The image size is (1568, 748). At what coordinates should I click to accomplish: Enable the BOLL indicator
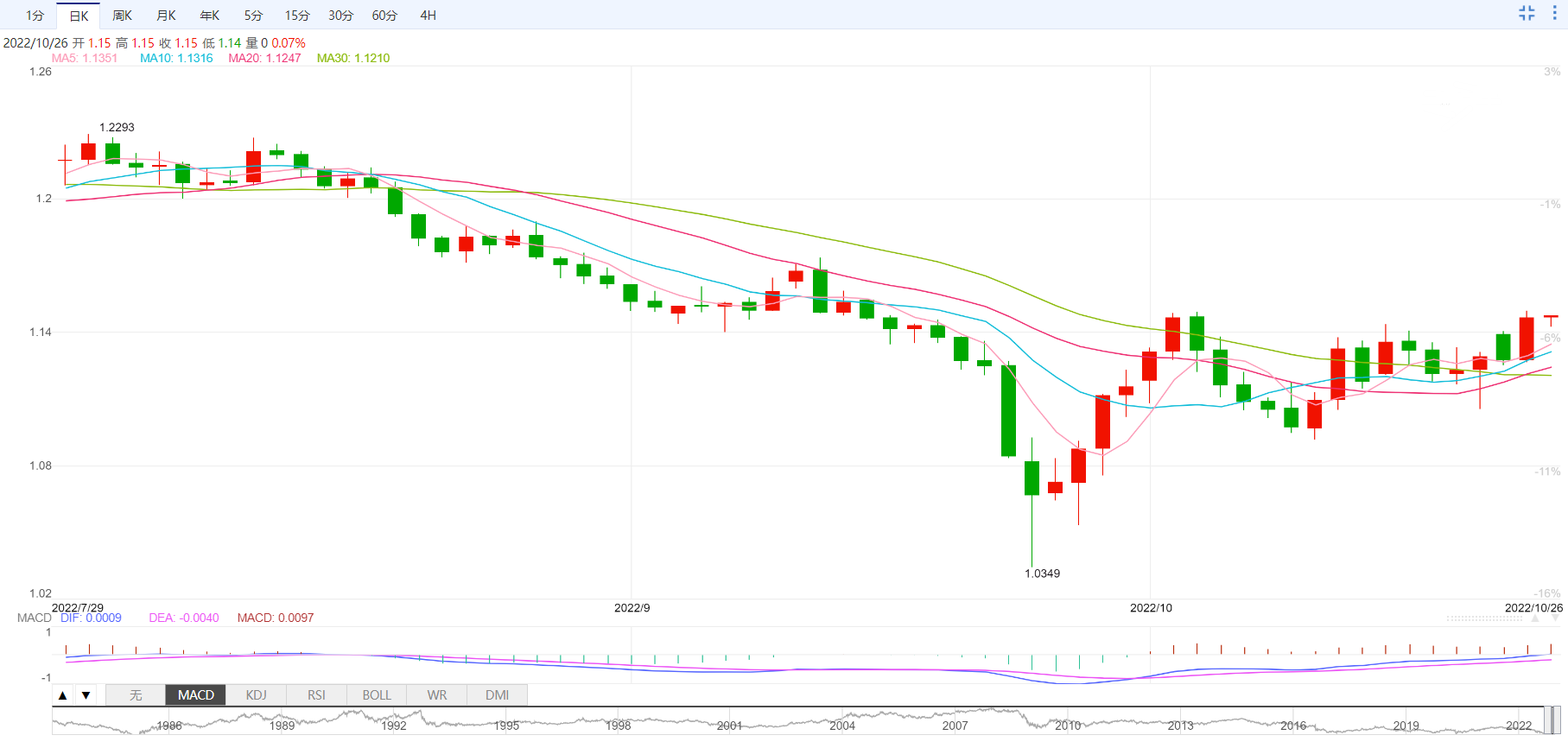(377, 694)
